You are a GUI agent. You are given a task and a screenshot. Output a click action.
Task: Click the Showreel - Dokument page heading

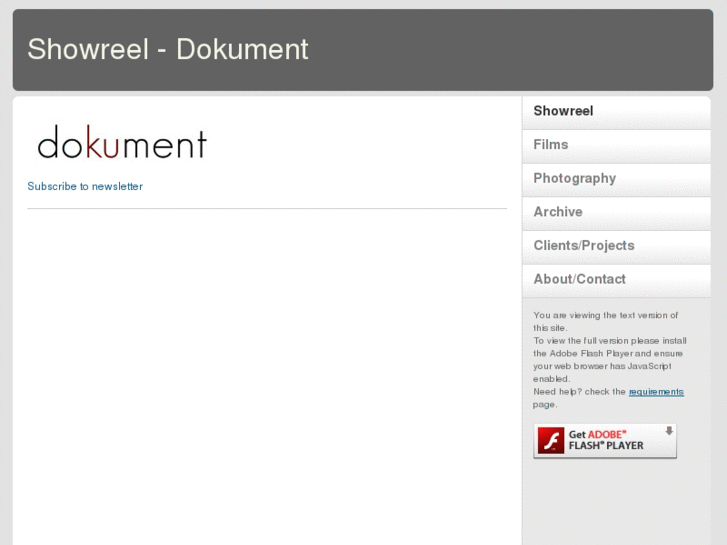click(167, 49)
